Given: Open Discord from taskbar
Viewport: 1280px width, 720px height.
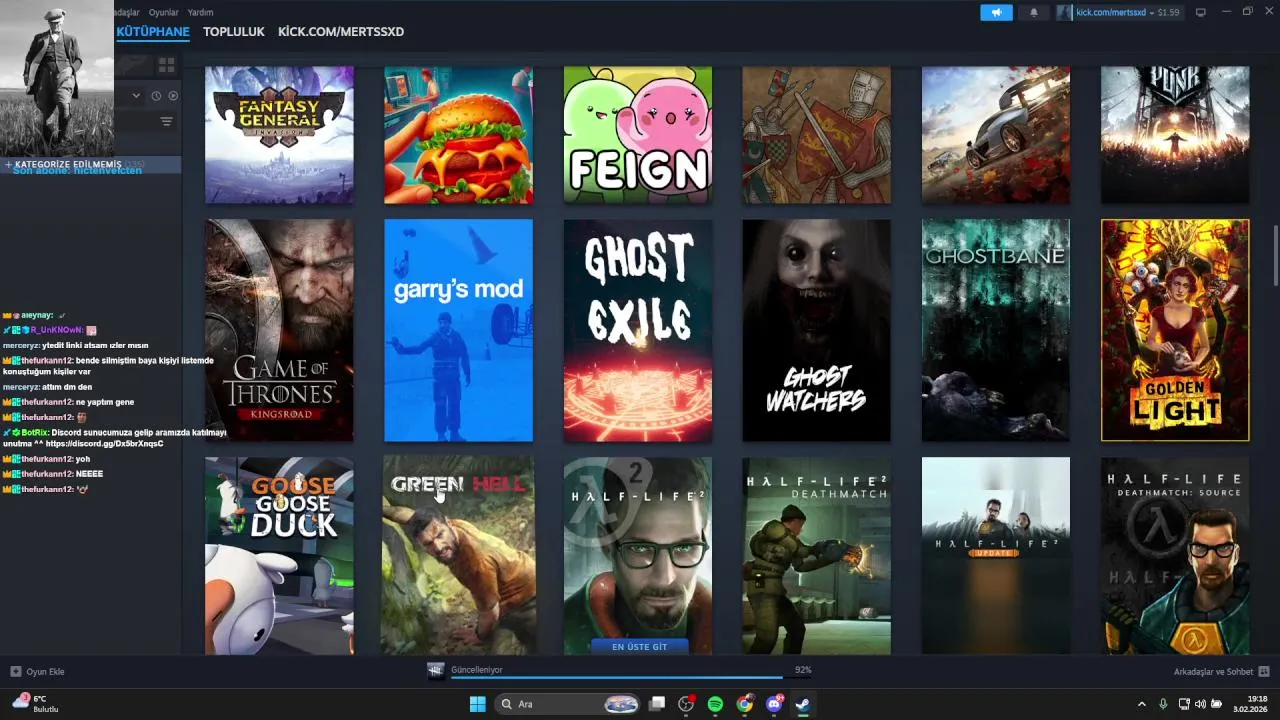Looking at the screenshot, I should pyautogui.click(x=774, y=704).
